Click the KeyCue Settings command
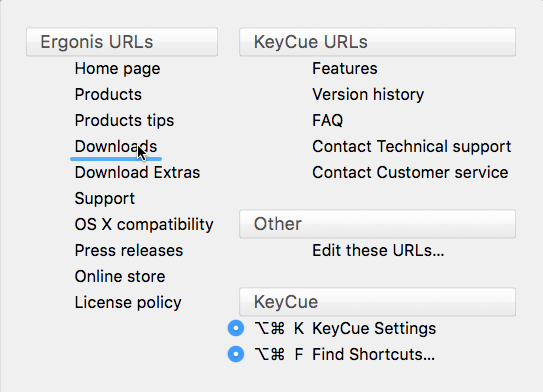This screenshot has width=543, height=392. tap(374, 328)
